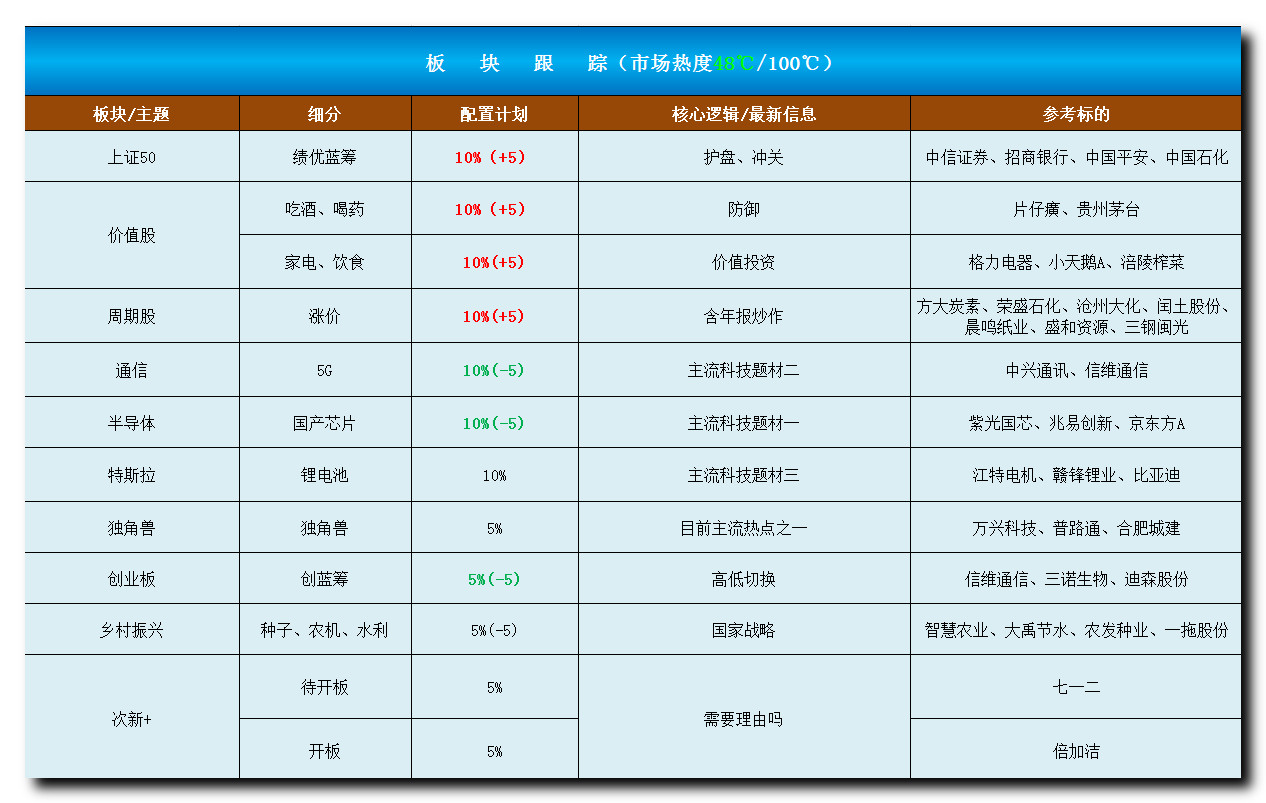
Task: Click the 主流科技题材二 cell
Action: coord(744,370)
